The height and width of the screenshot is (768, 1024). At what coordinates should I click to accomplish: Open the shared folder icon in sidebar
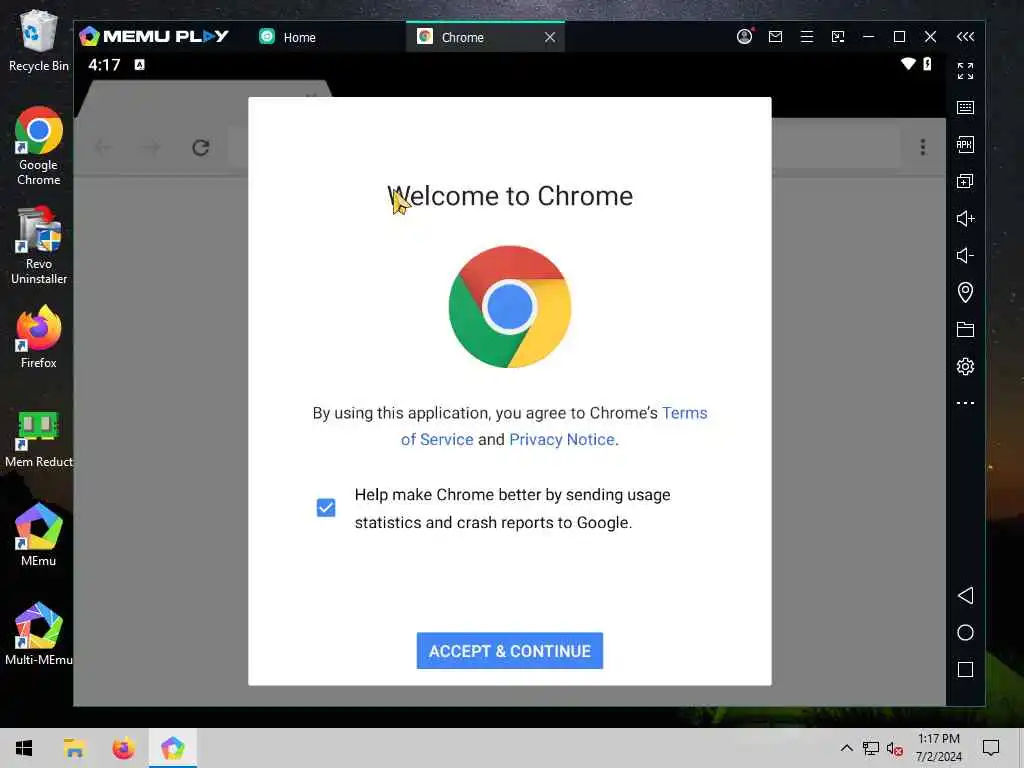tap(965, 329)
